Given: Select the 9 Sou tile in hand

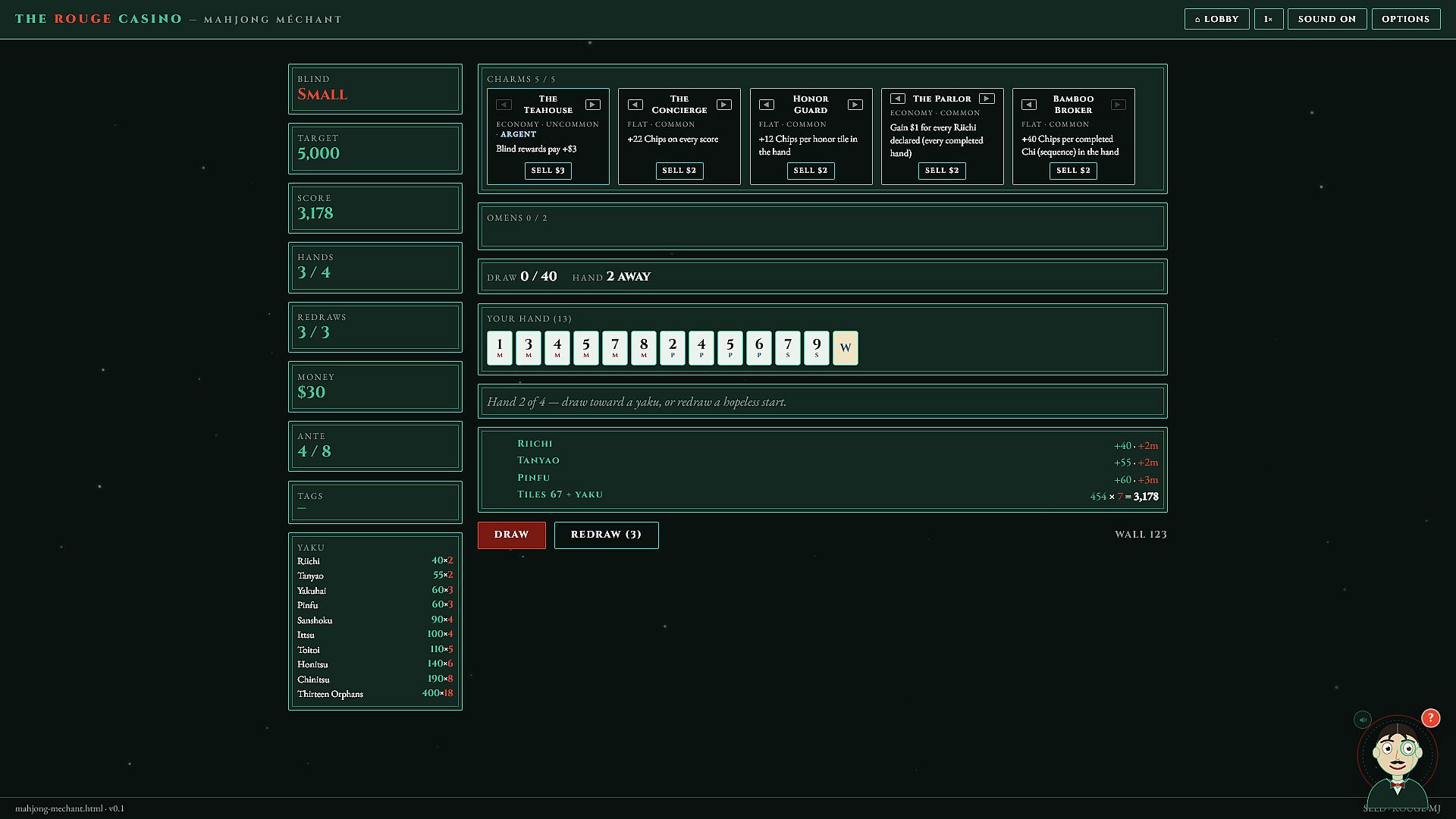Looking at the screenshot, I should (817, 348).
